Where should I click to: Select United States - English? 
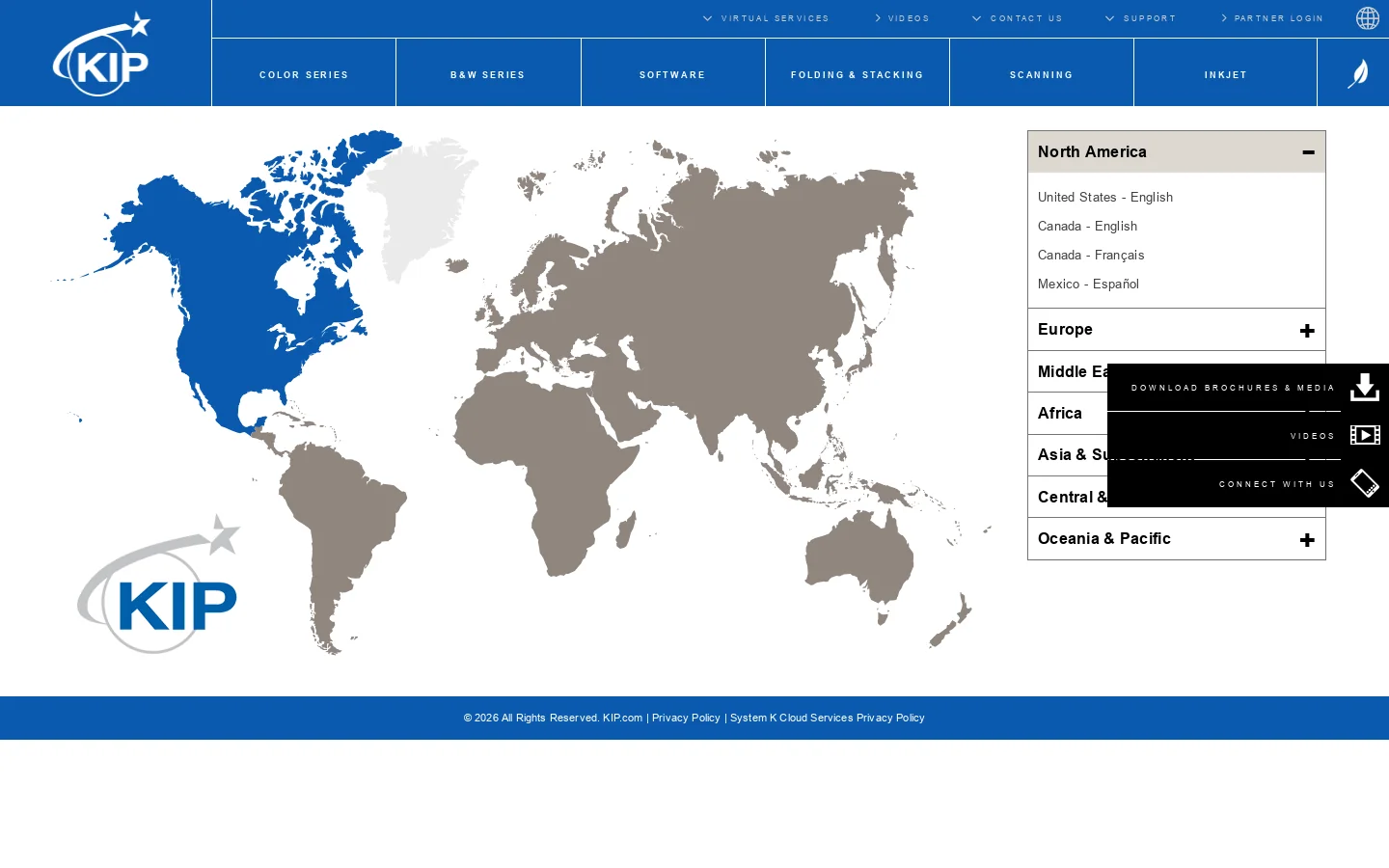(1105, 198)
